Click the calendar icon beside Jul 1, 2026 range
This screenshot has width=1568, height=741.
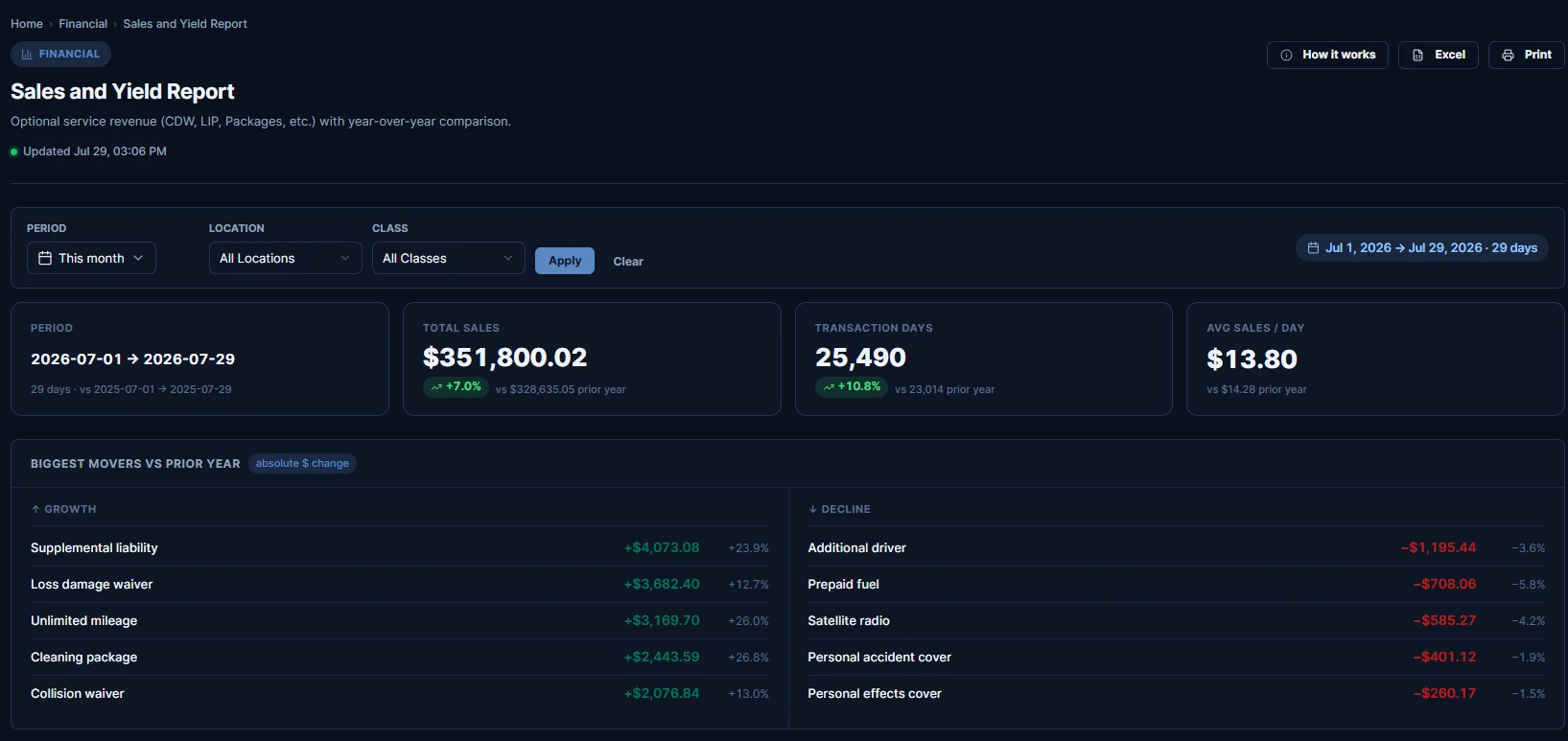1313,248
